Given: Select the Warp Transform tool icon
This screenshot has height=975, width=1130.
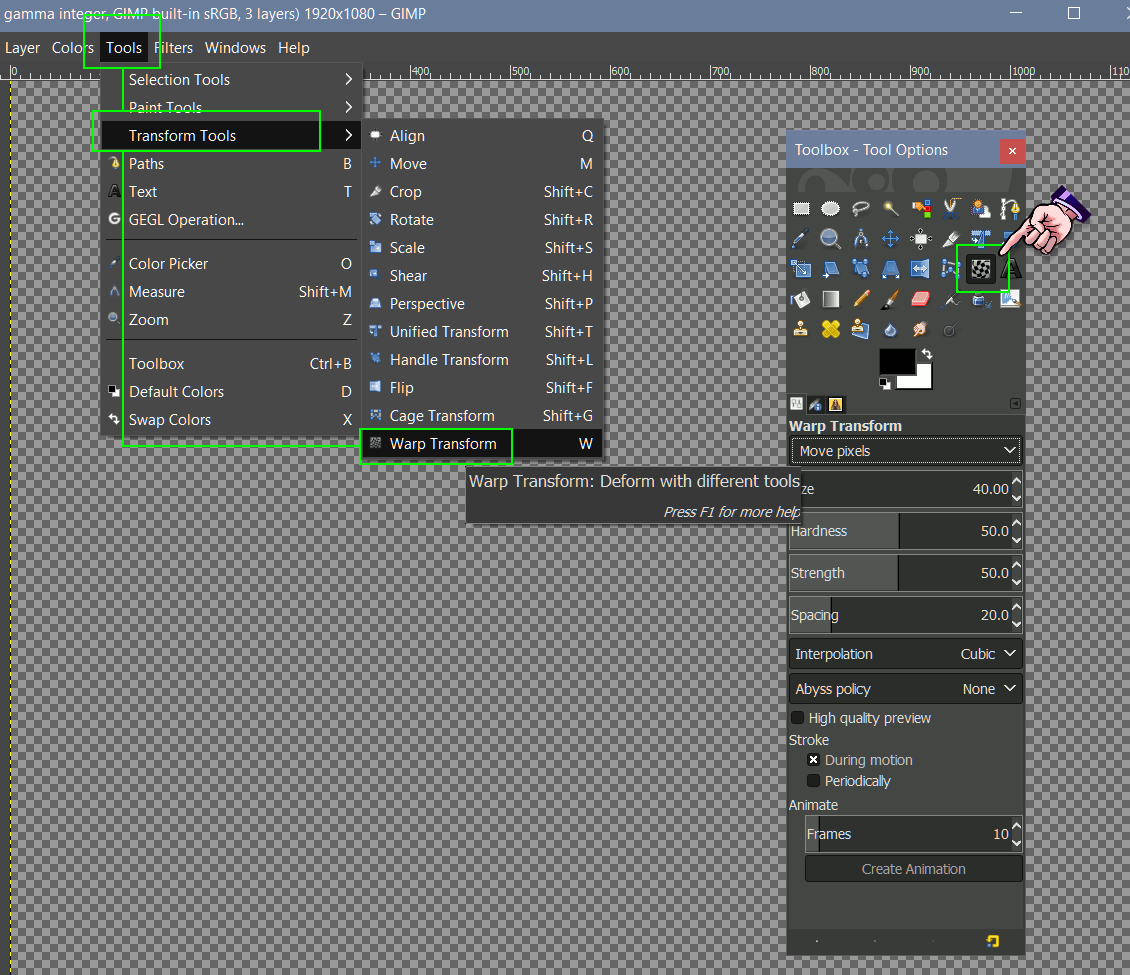Looking at the screenshot, I should [981, 269].
